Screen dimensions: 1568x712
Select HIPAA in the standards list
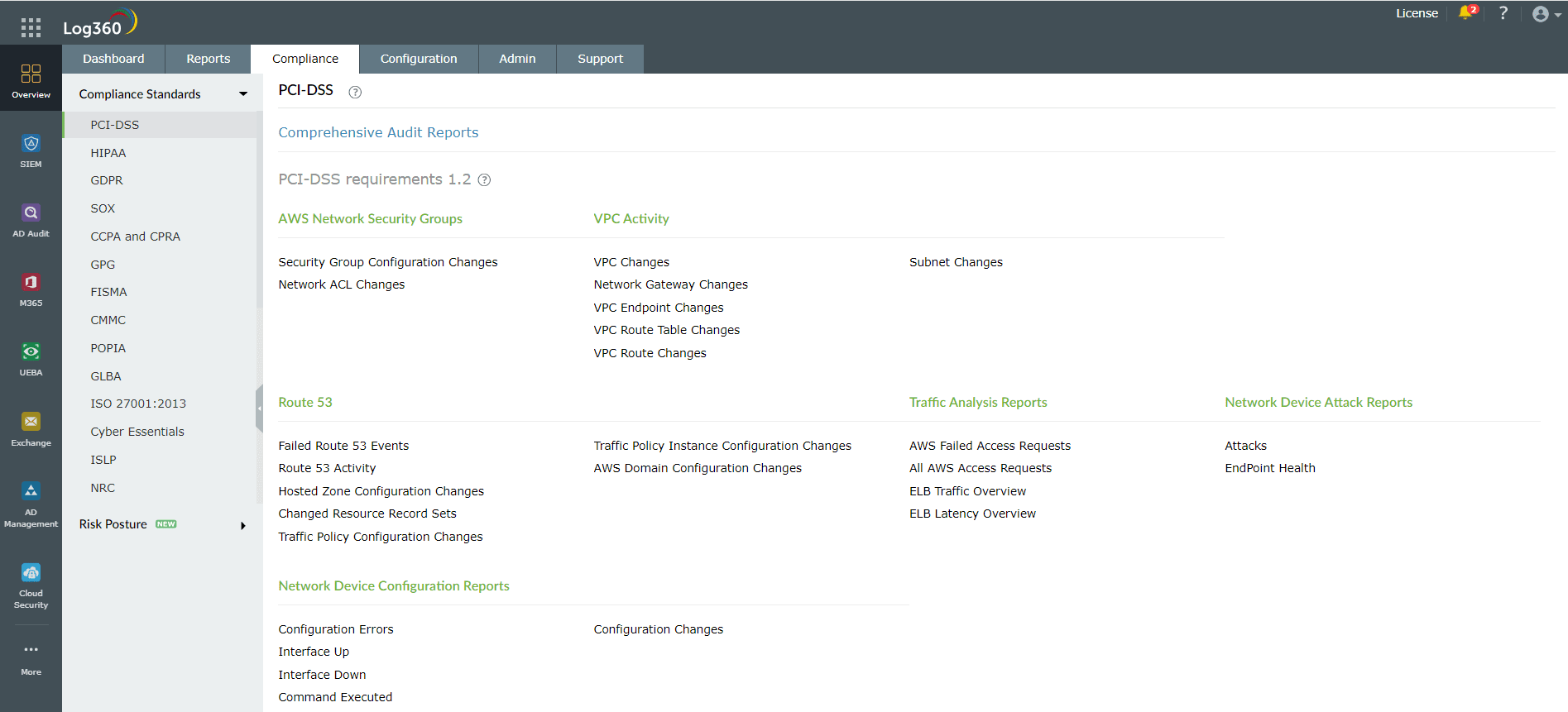(108, 153)
